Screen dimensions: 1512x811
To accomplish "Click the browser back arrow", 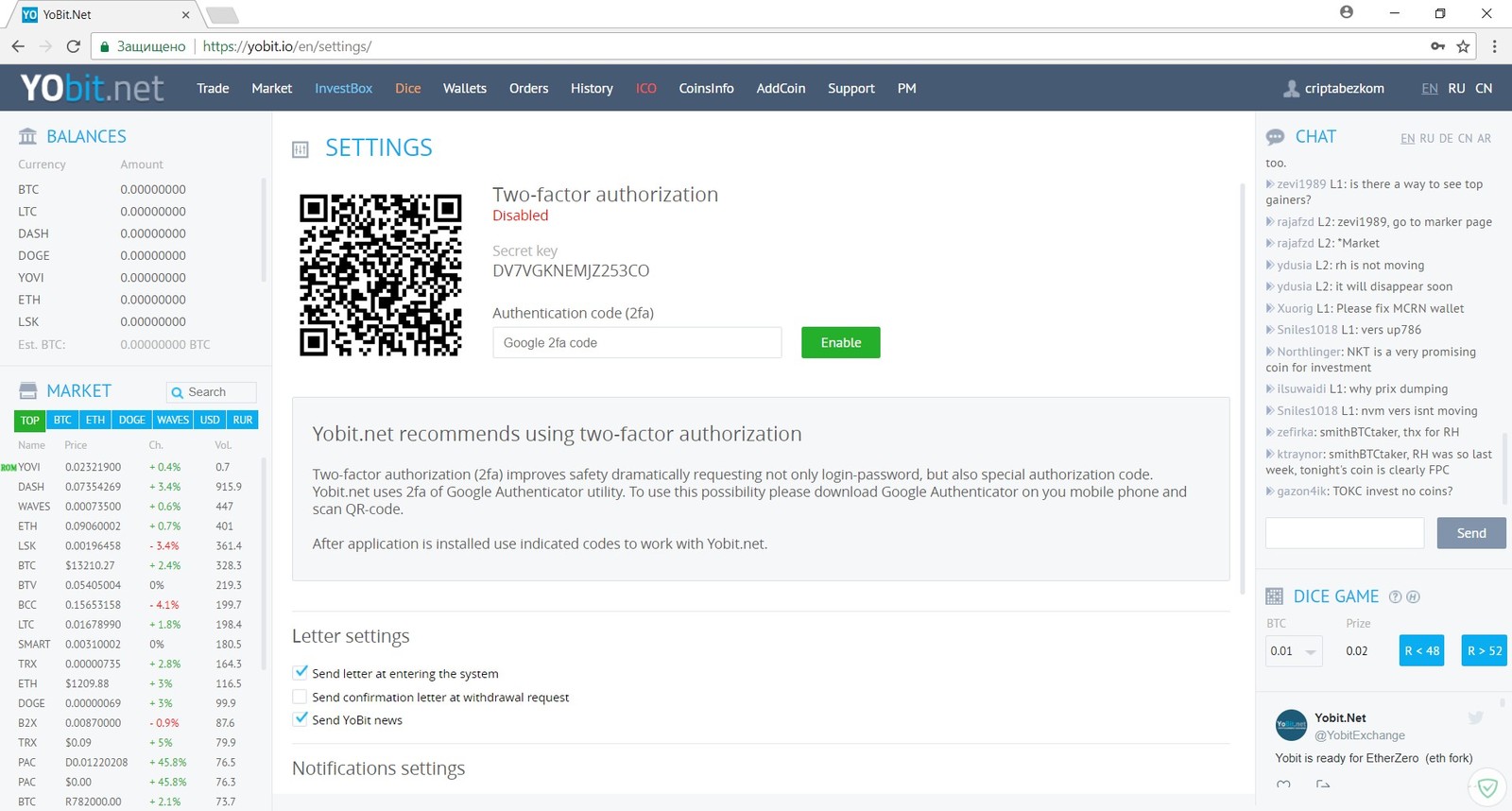I will coord(18,46).
